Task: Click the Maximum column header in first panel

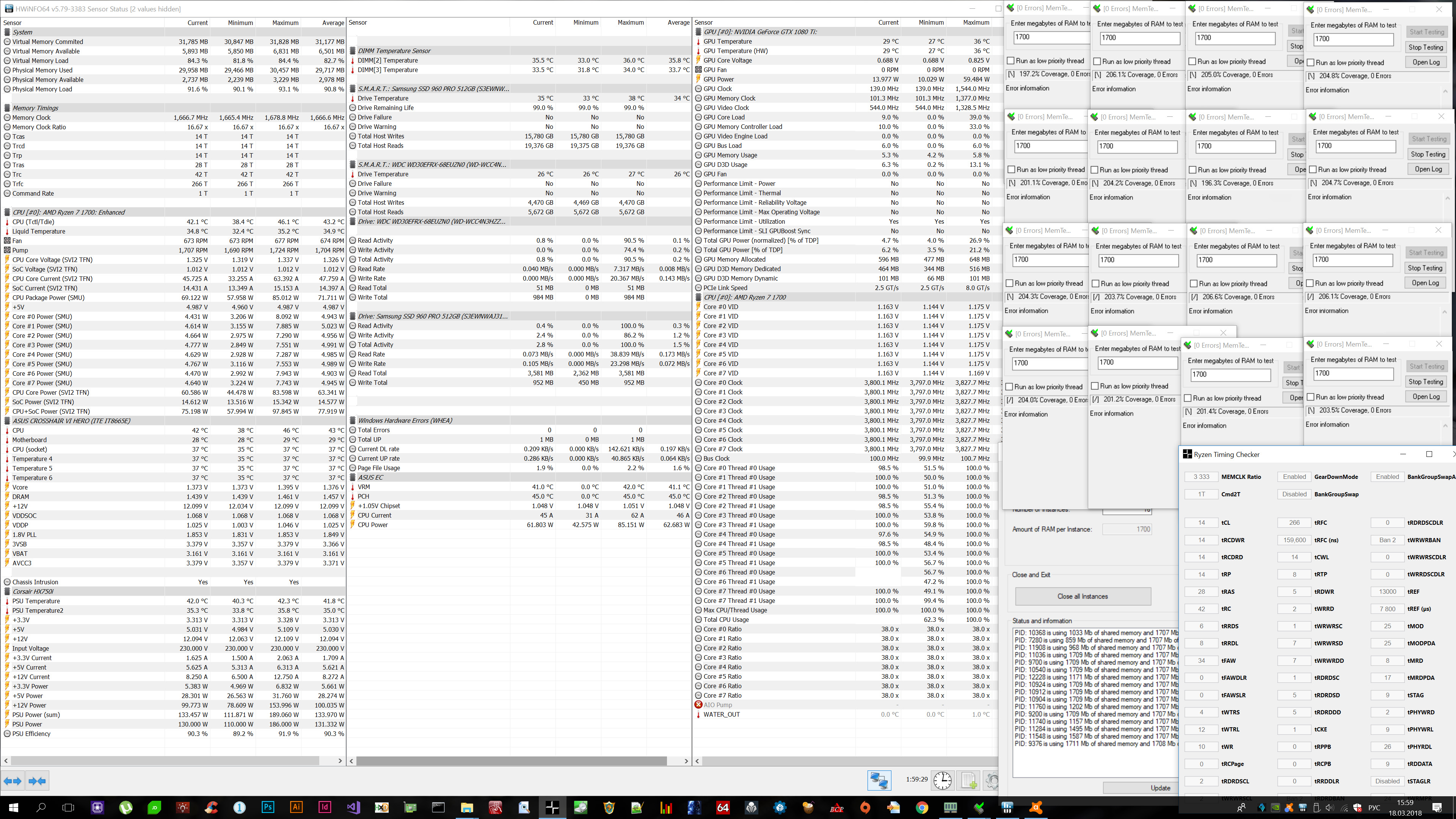Action: (x=285, y=23)
